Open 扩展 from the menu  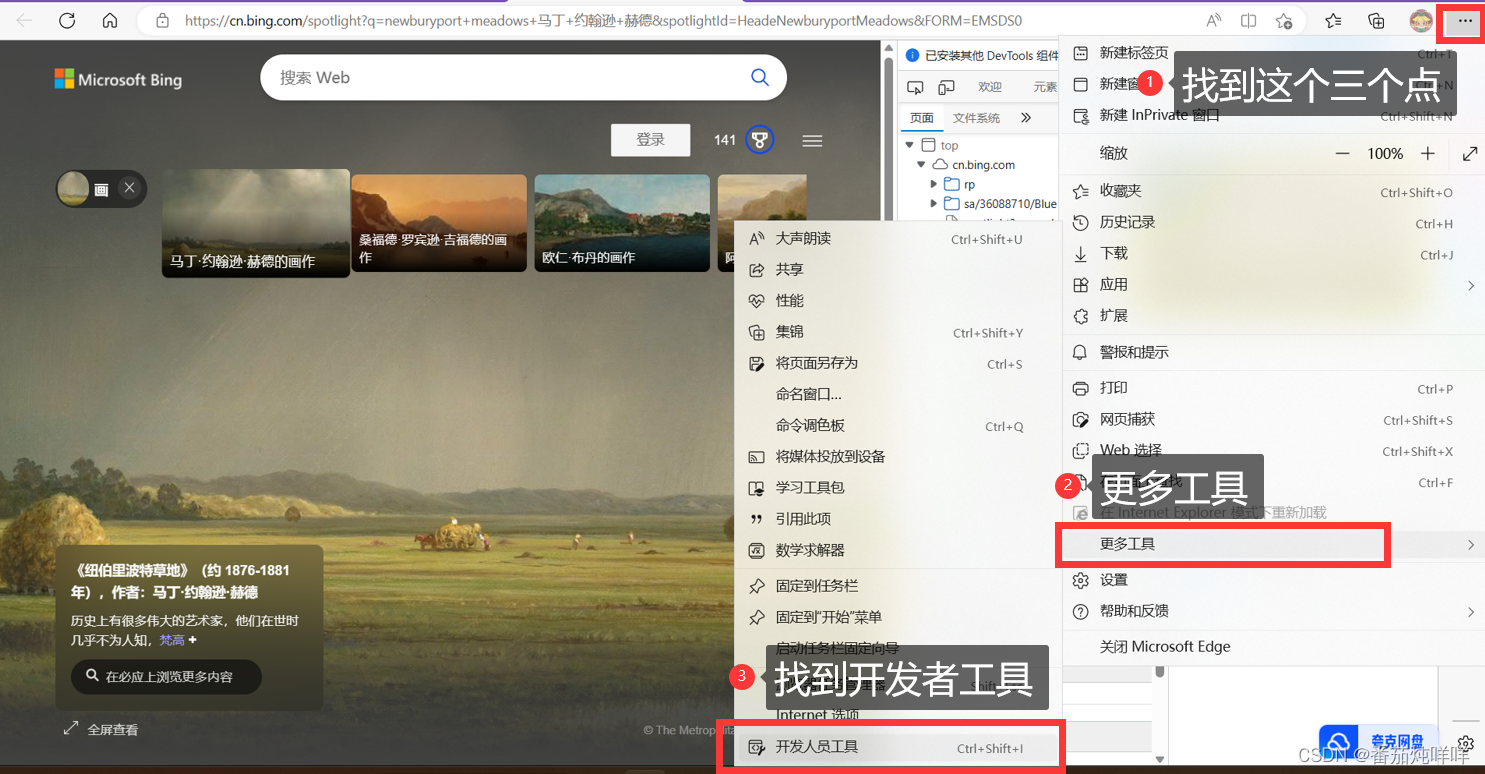[x=1272, y=316]
